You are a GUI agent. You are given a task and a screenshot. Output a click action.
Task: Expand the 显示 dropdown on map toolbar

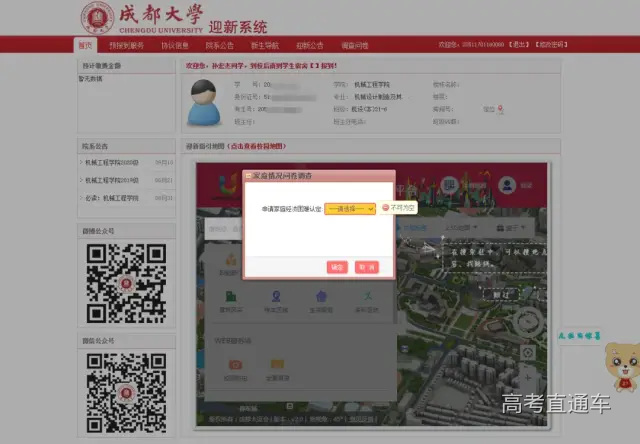click(511, 227)
